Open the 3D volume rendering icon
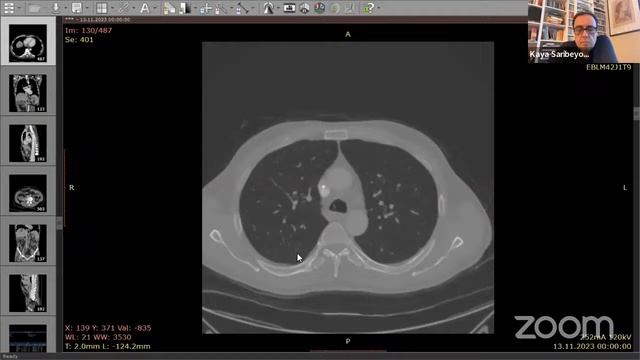The image size is (640, 360). (320, 8)
